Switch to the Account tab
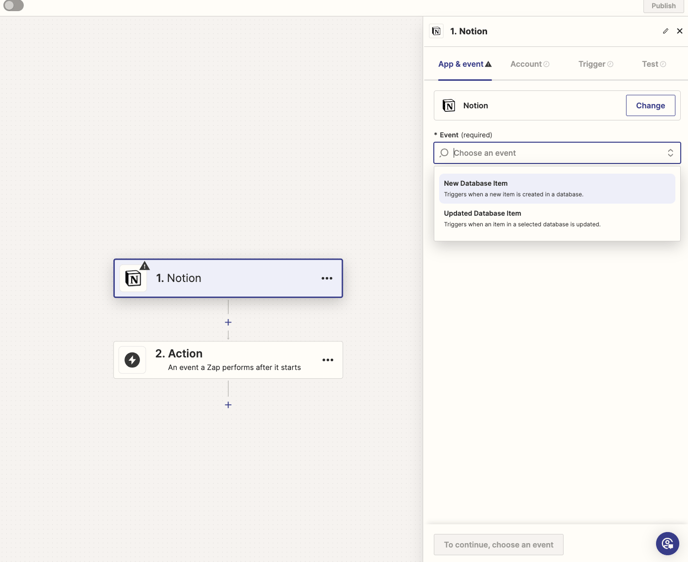The height and width of the screenshot is (562, 688). pyautogui.click(x=530, y=64)
